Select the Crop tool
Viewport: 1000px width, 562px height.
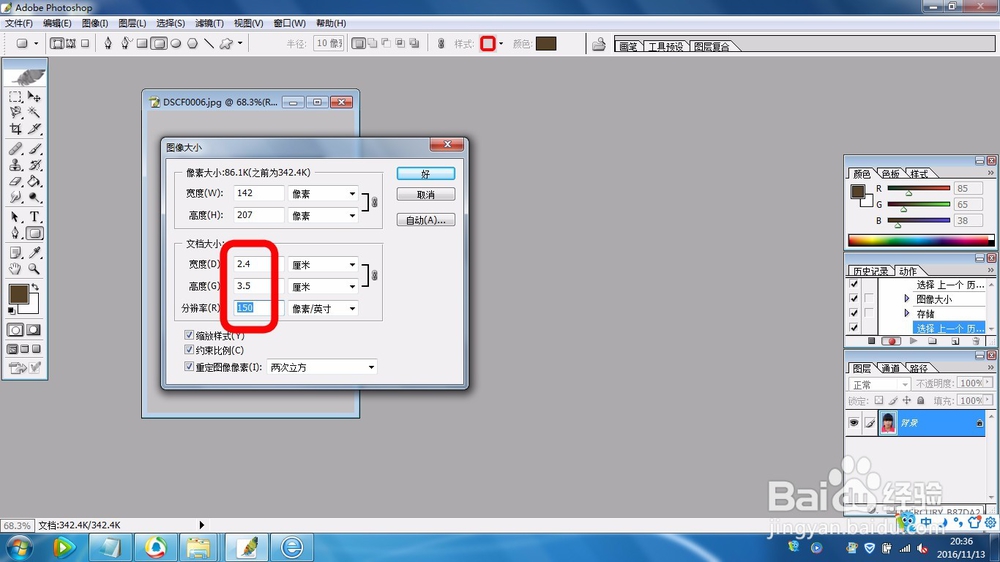click(x=15, y=129)
